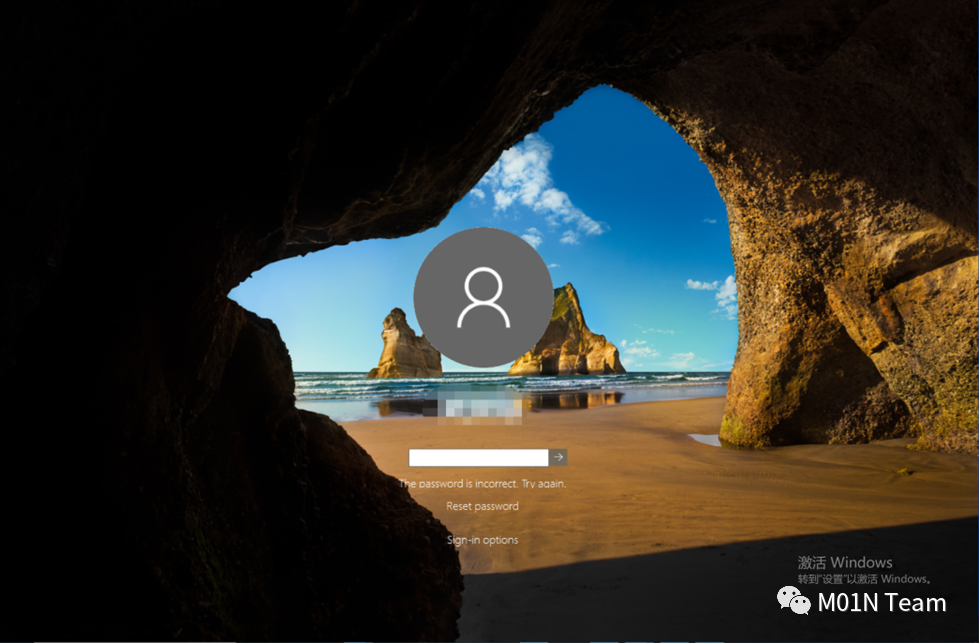Expand Sign-in options
The image size is (979, 643).
coord(482,540)
